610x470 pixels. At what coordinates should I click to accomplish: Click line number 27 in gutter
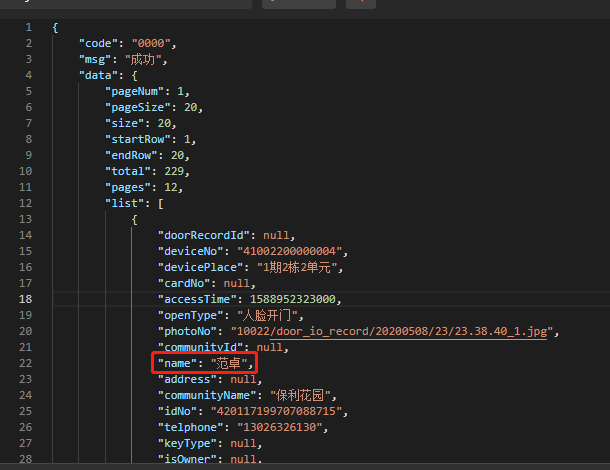[x=25, y=443]
